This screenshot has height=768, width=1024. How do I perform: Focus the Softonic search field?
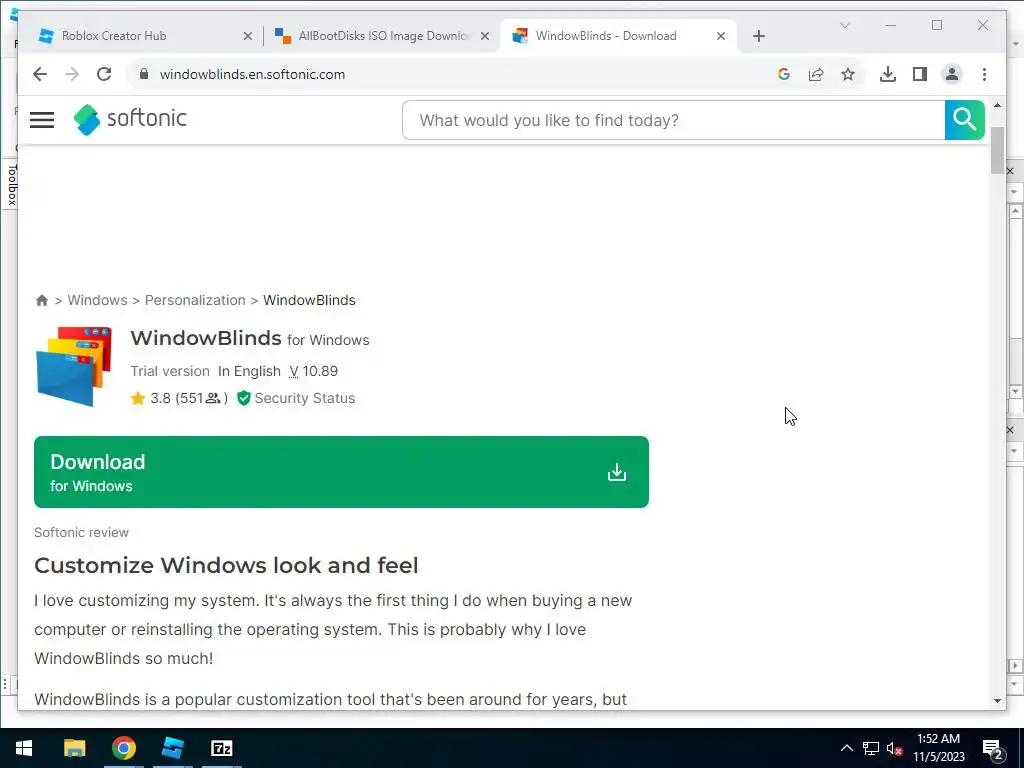673,120
